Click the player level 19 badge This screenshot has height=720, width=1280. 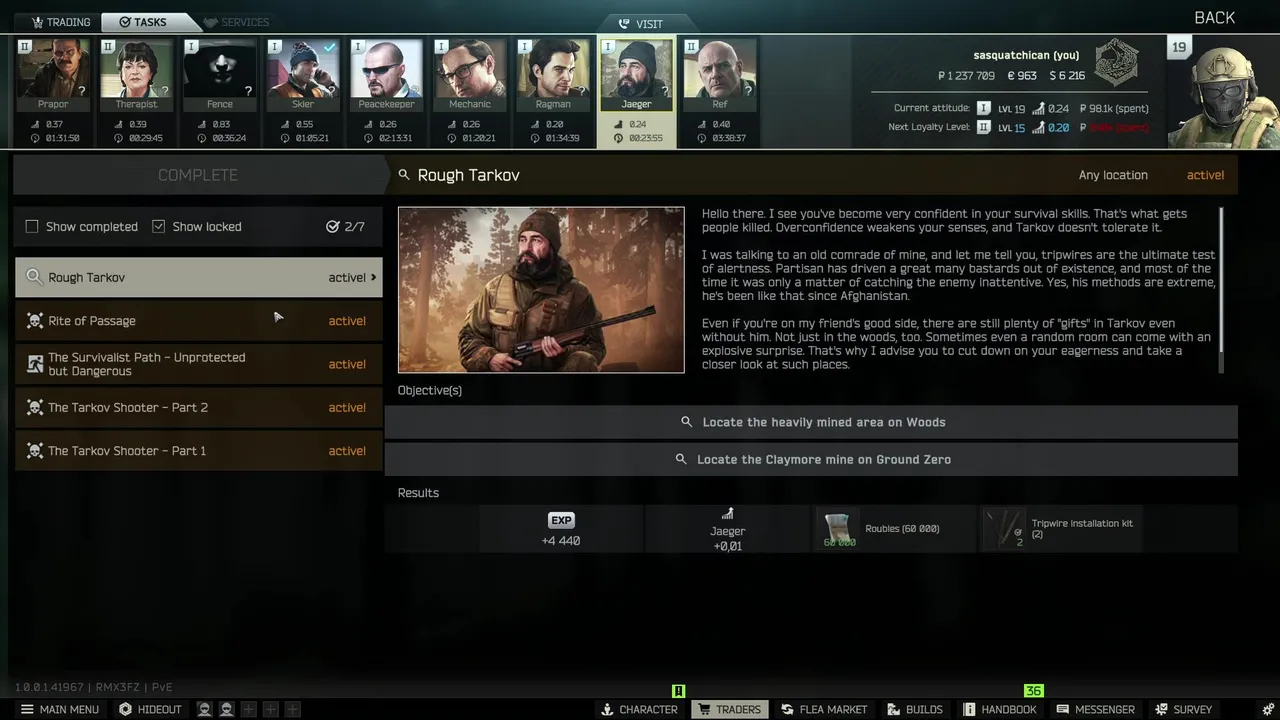pyautogui.click(x=1179, y=47)
